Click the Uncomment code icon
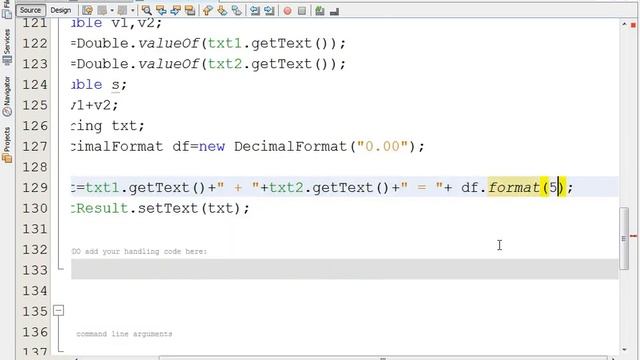The height and width of the screenshot is (360, 640). 334,11
